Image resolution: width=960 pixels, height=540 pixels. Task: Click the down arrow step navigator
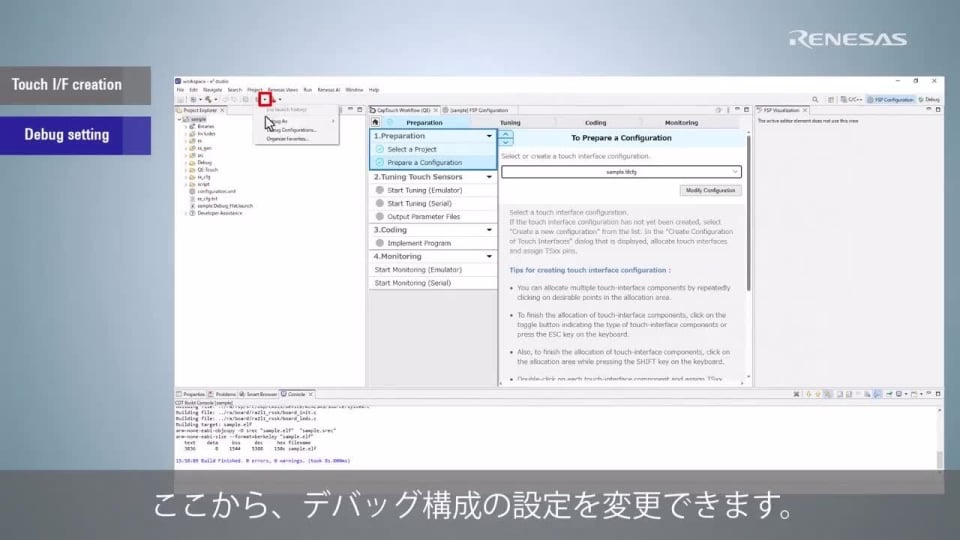click(x=506, y=142)
